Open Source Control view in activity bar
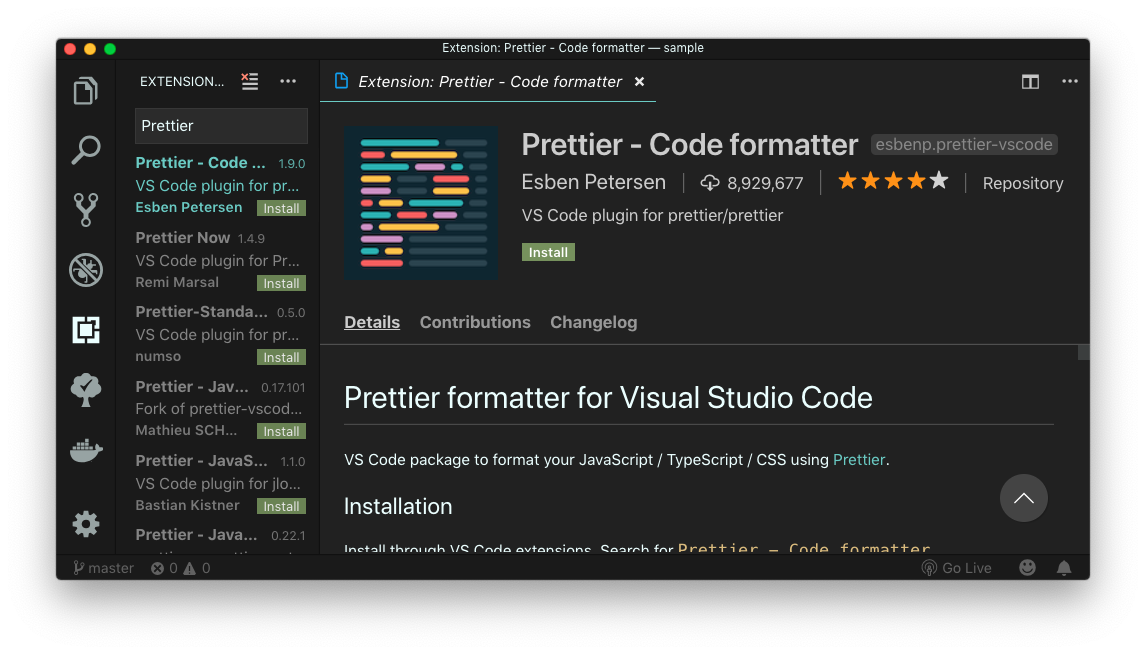 point(86,210)
